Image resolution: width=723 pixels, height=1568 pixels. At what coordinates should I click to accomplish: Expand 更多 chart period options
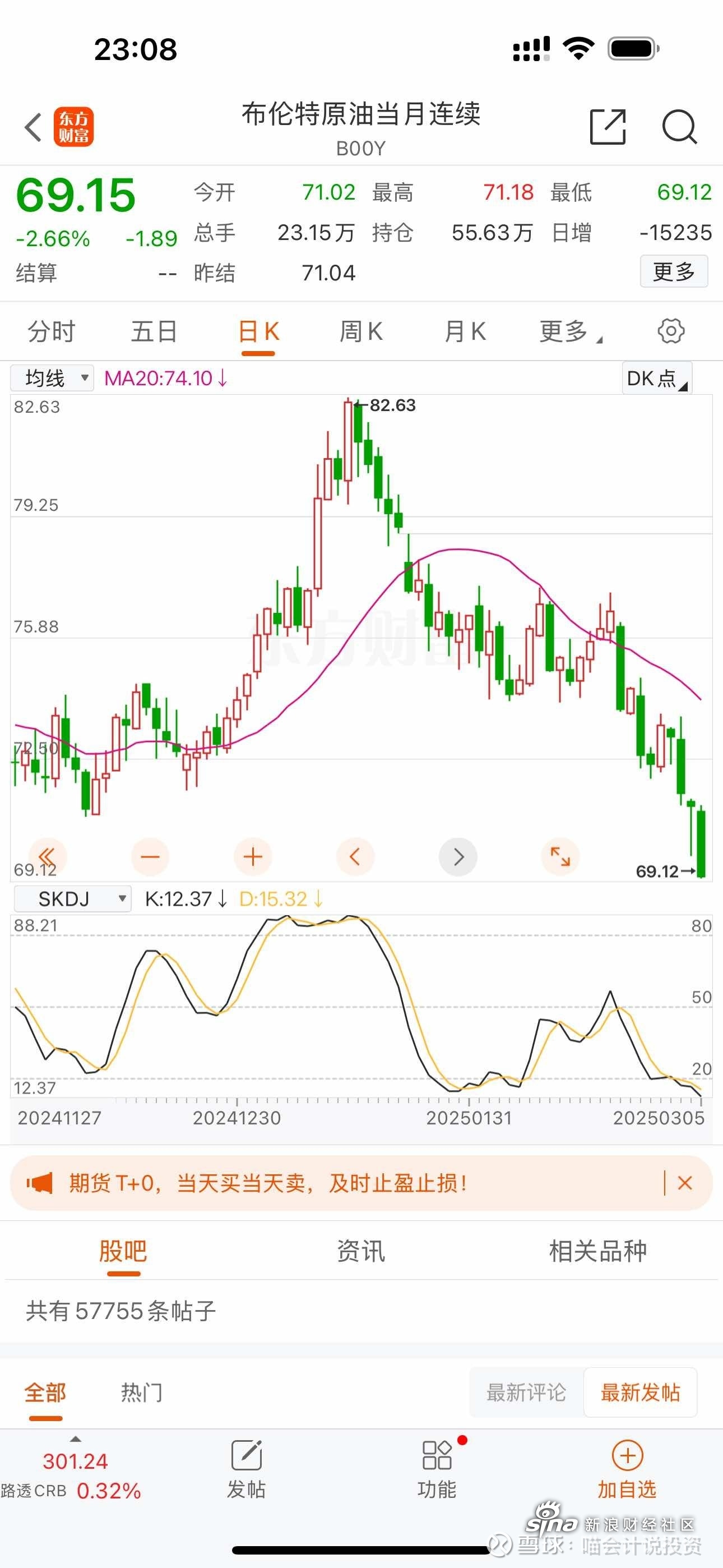point(569,332)
